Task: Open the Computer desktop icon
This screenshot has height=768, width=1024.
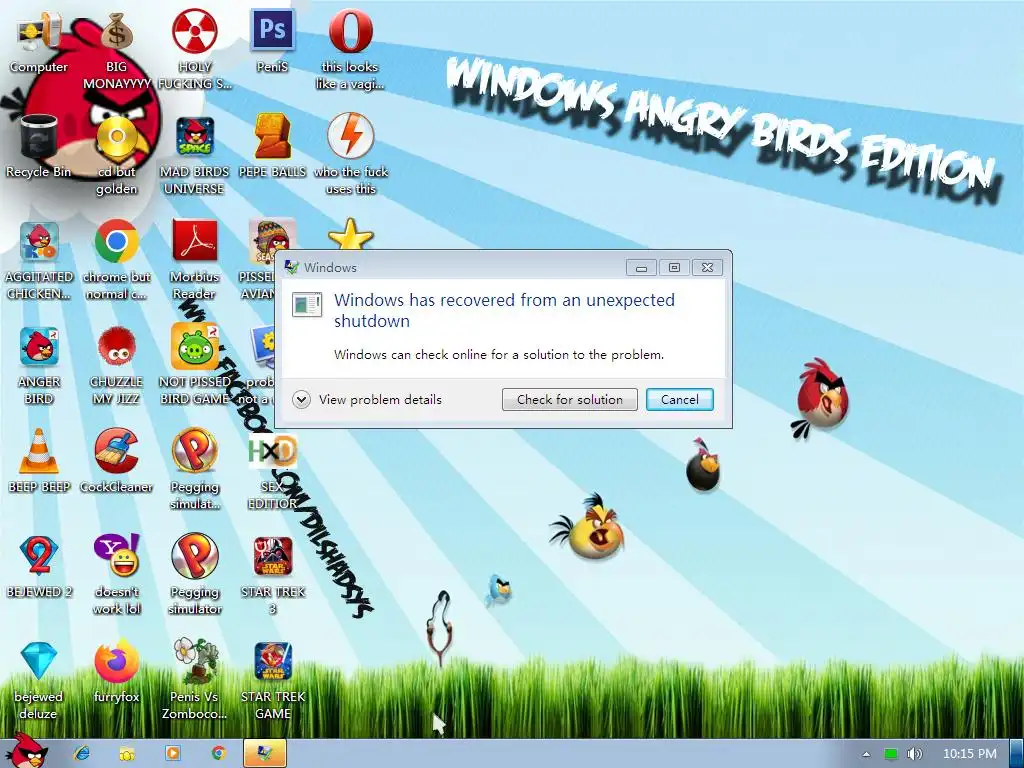Action: click(39, 39)
